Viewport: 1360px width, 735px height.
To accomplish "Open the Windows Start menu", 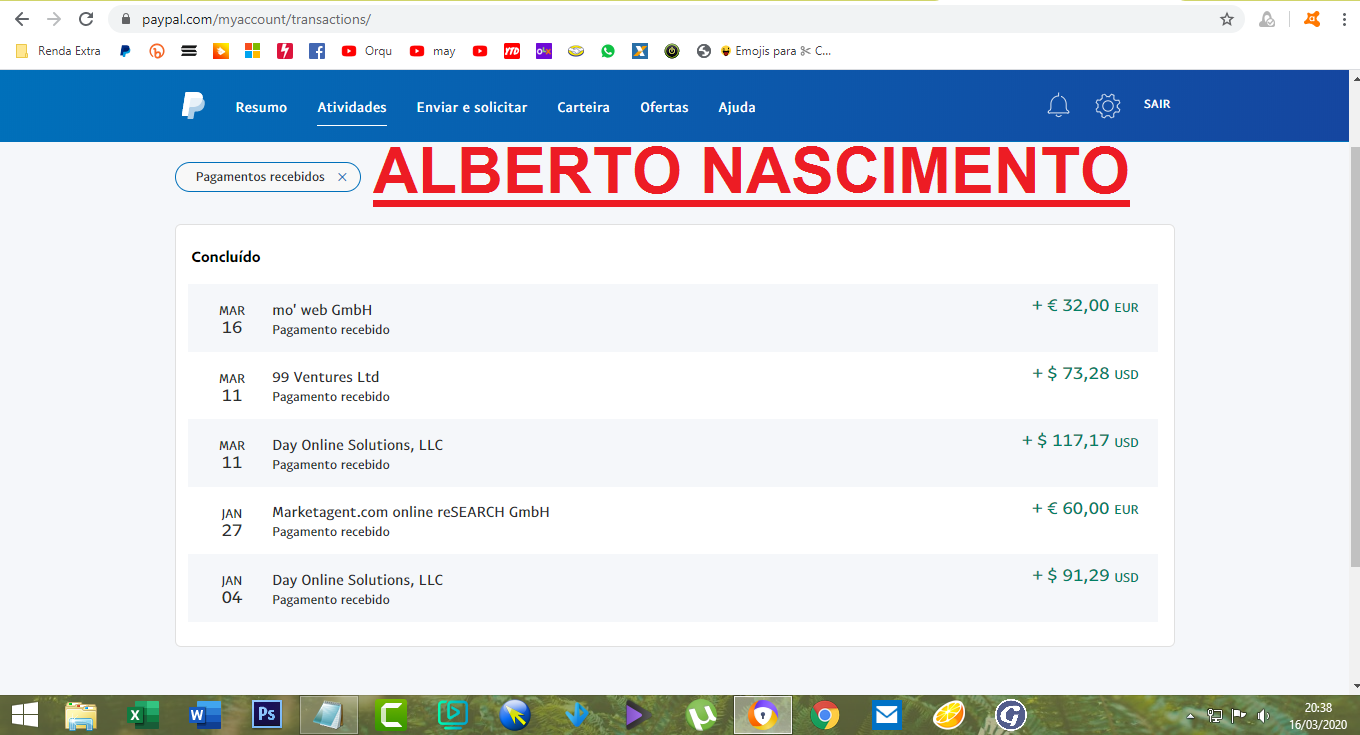I will click(x=24, y=715).
